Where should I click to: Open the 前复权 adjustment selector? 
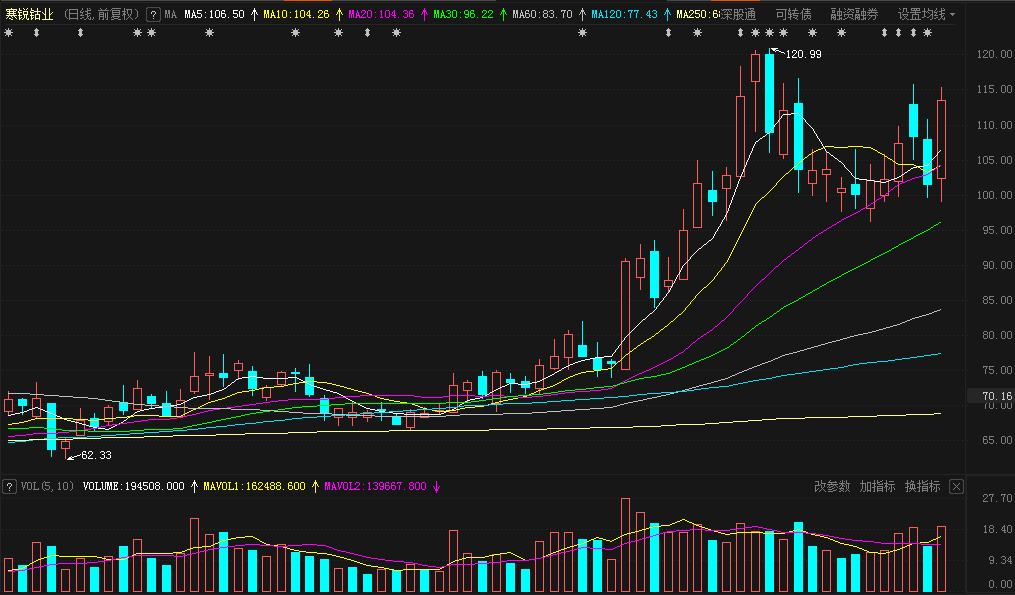(x=118, y=14)
